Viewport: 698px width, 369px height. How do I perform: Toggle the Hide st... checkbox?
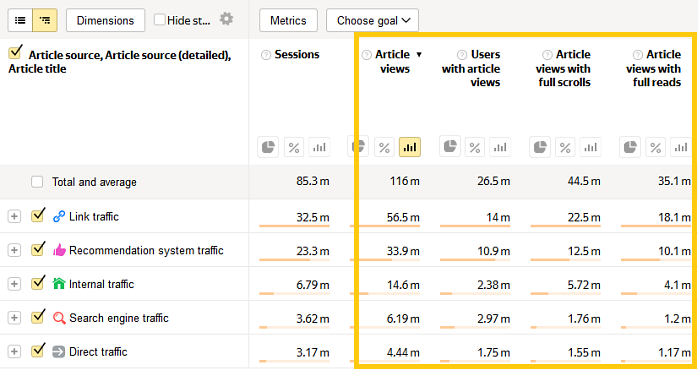pyautogui.click(x=159, y=20)
